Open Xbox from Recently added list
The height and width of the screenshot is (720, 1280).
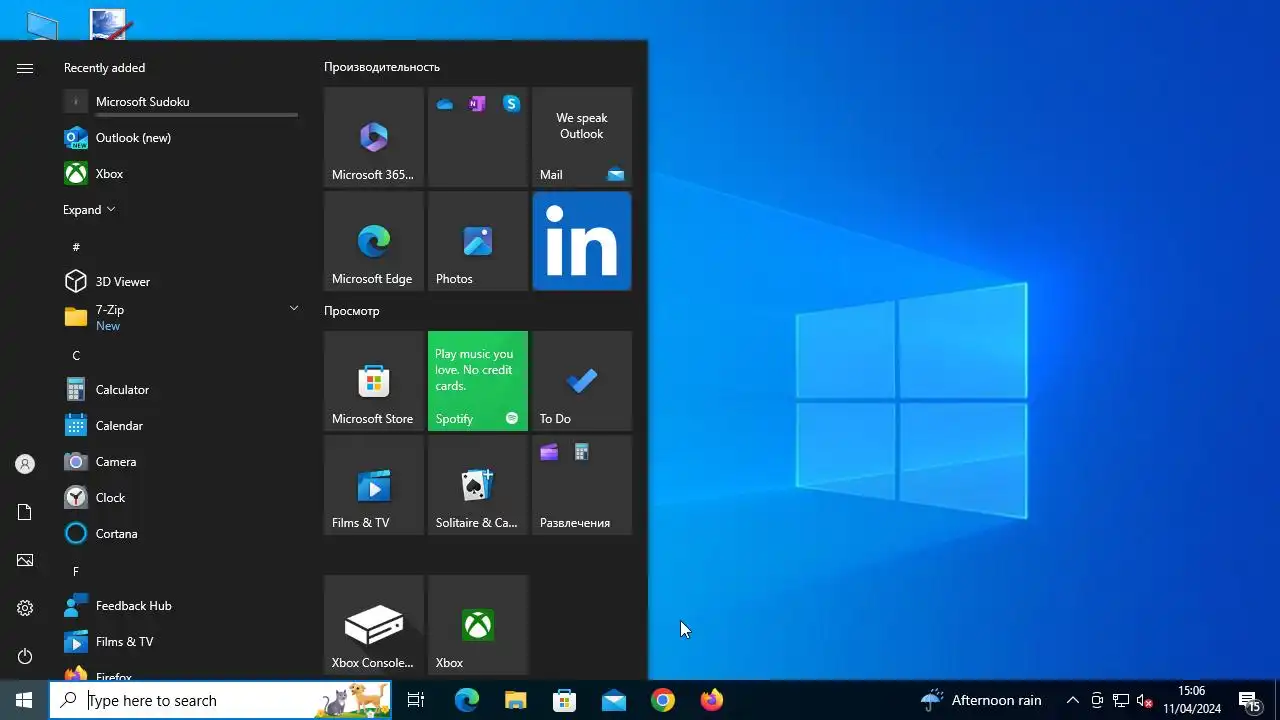(x=182, y=174)
